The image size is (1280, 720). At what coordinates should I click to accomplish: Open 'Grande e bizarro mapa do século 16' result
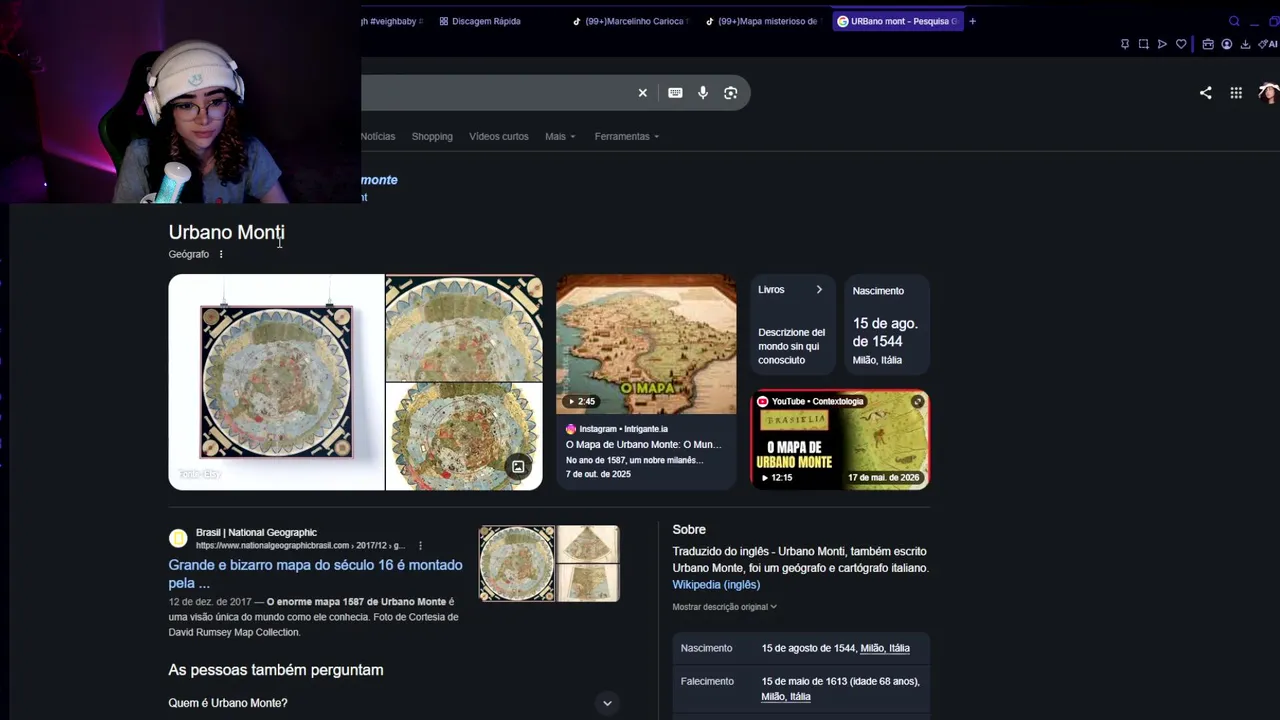coord(315,574)
